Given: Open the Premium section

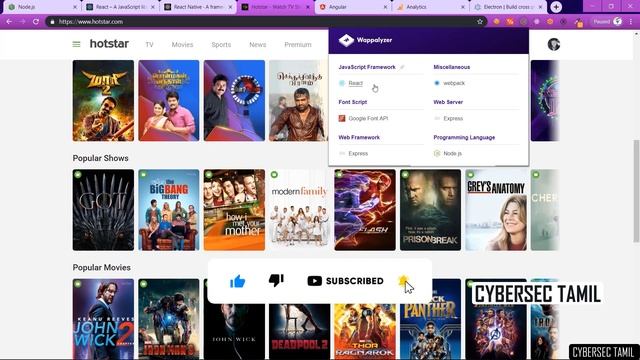Looking at the screenshot, I should pos(298,44).
